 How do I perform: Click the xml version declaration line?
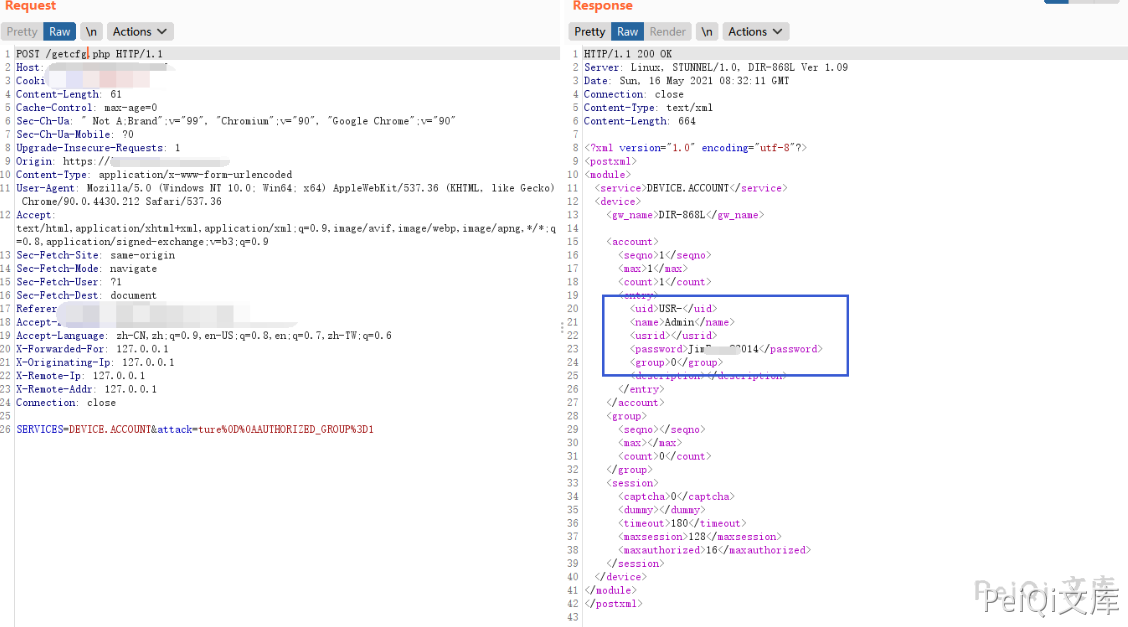696,148
